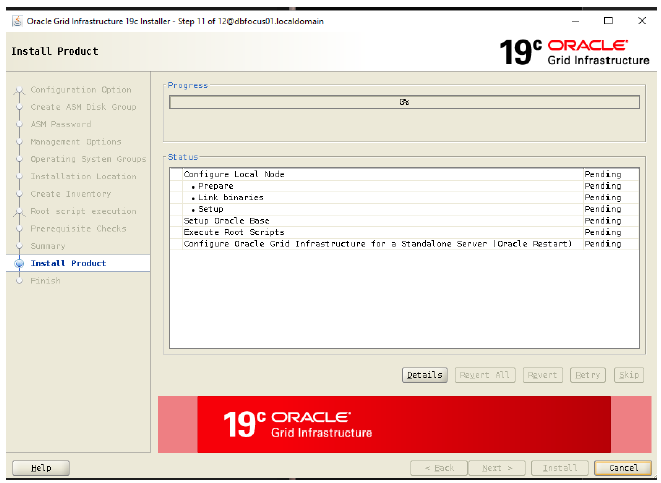
Task: Click the Configuration Option step bullet icon
Action: point(19,91)
